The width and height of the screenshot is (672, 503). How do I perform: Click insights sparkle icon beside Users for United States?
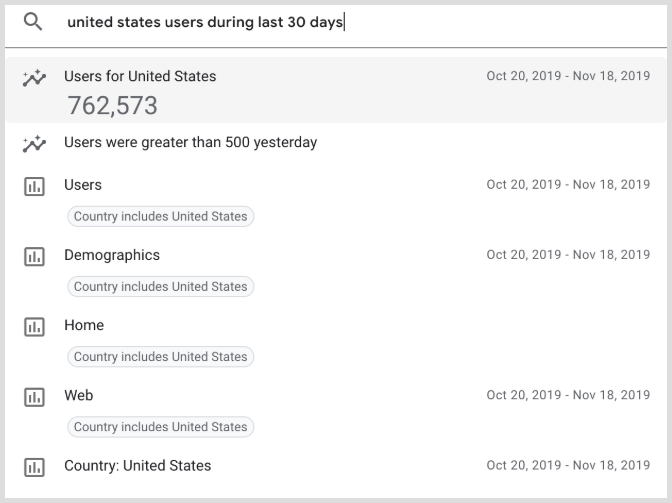coord(34,79)
